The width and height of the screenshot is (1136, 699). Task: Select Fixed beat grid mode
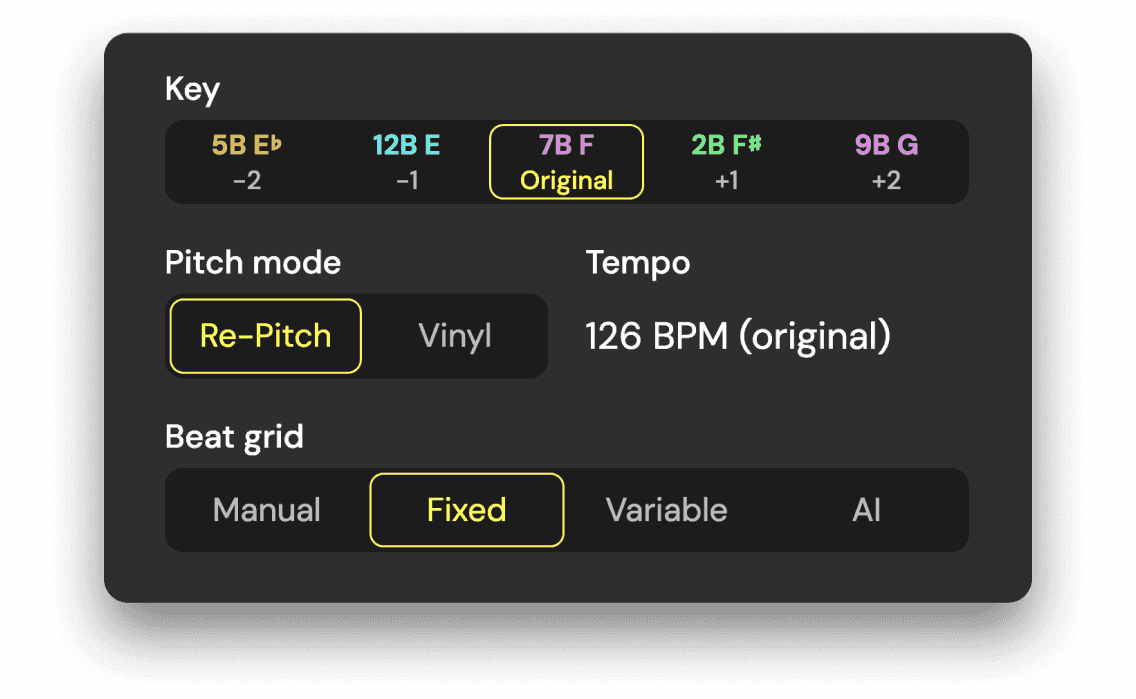[x=466, y=510]
